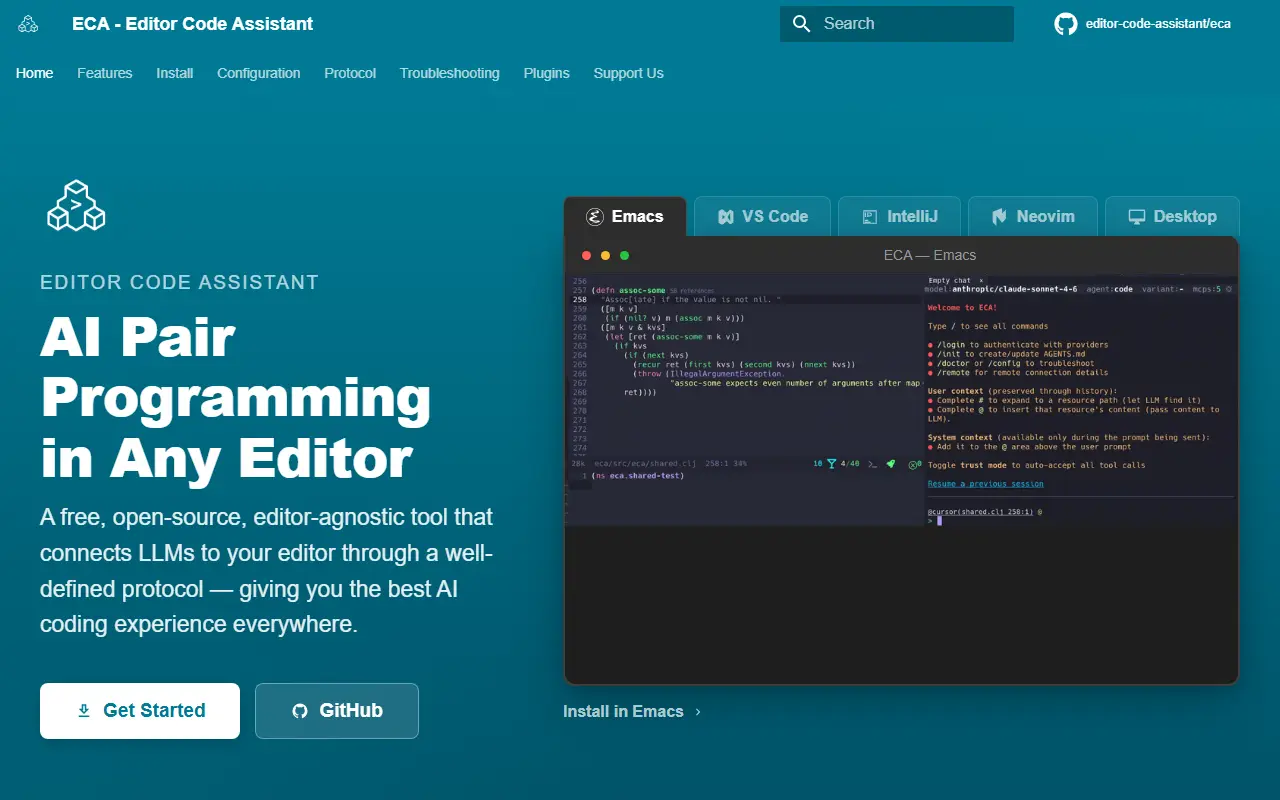Click the heading "AI Pair Programming in Any Editor"

click(x=236, y=397)
